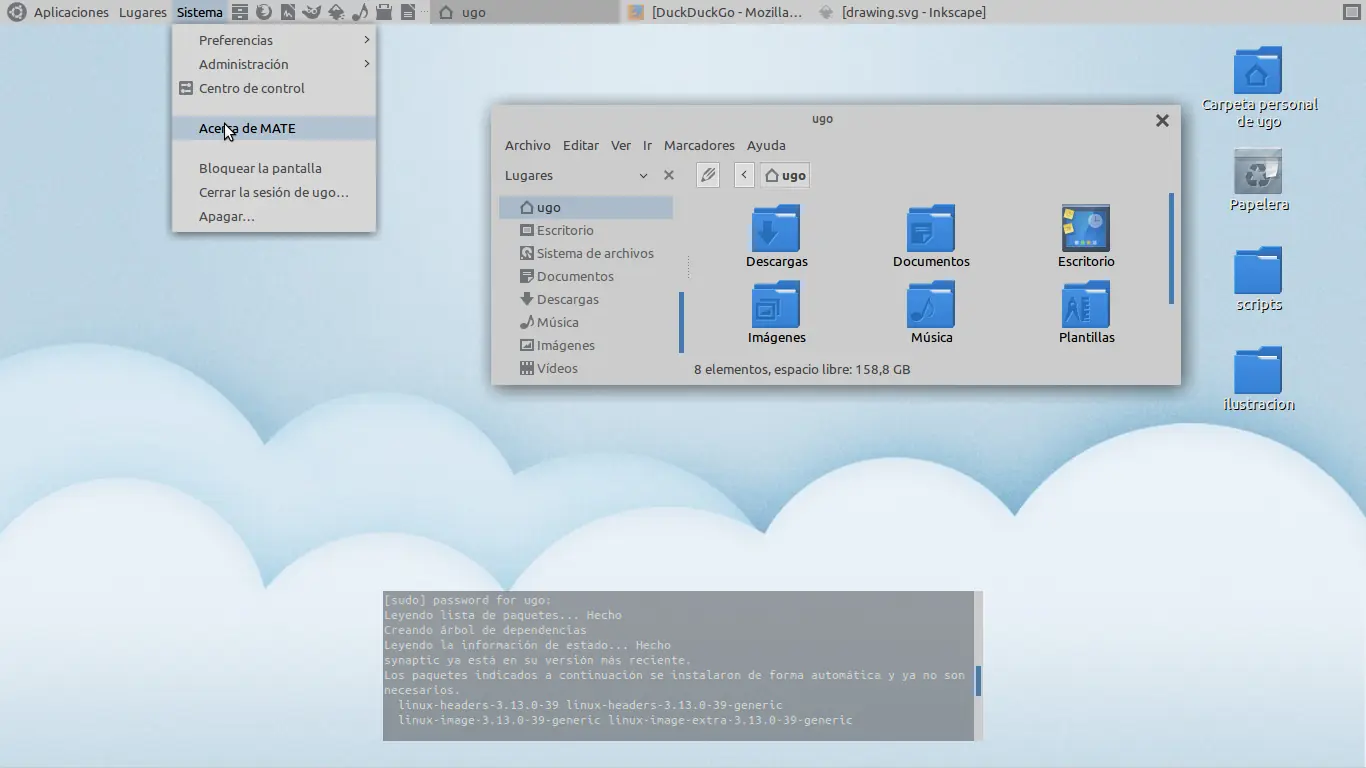Click the places sidebar scrollbar
Viewport: 1366px width, 768px height.
pyautogui.click(x=681, y=322)
